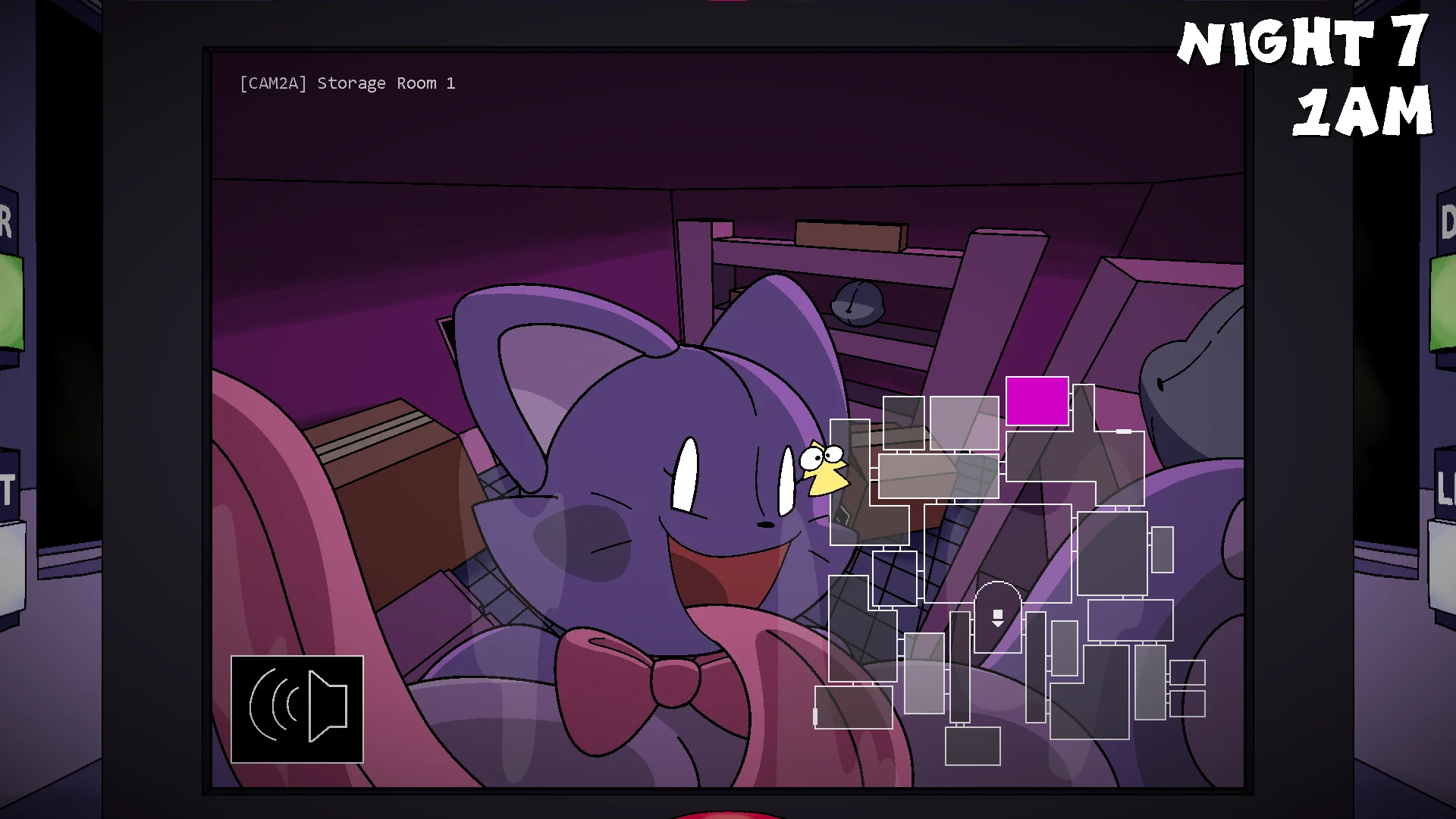Select the upper of two small stacked far-right rooms
Screen dimensions: 1456x819
pos(1187,672)
